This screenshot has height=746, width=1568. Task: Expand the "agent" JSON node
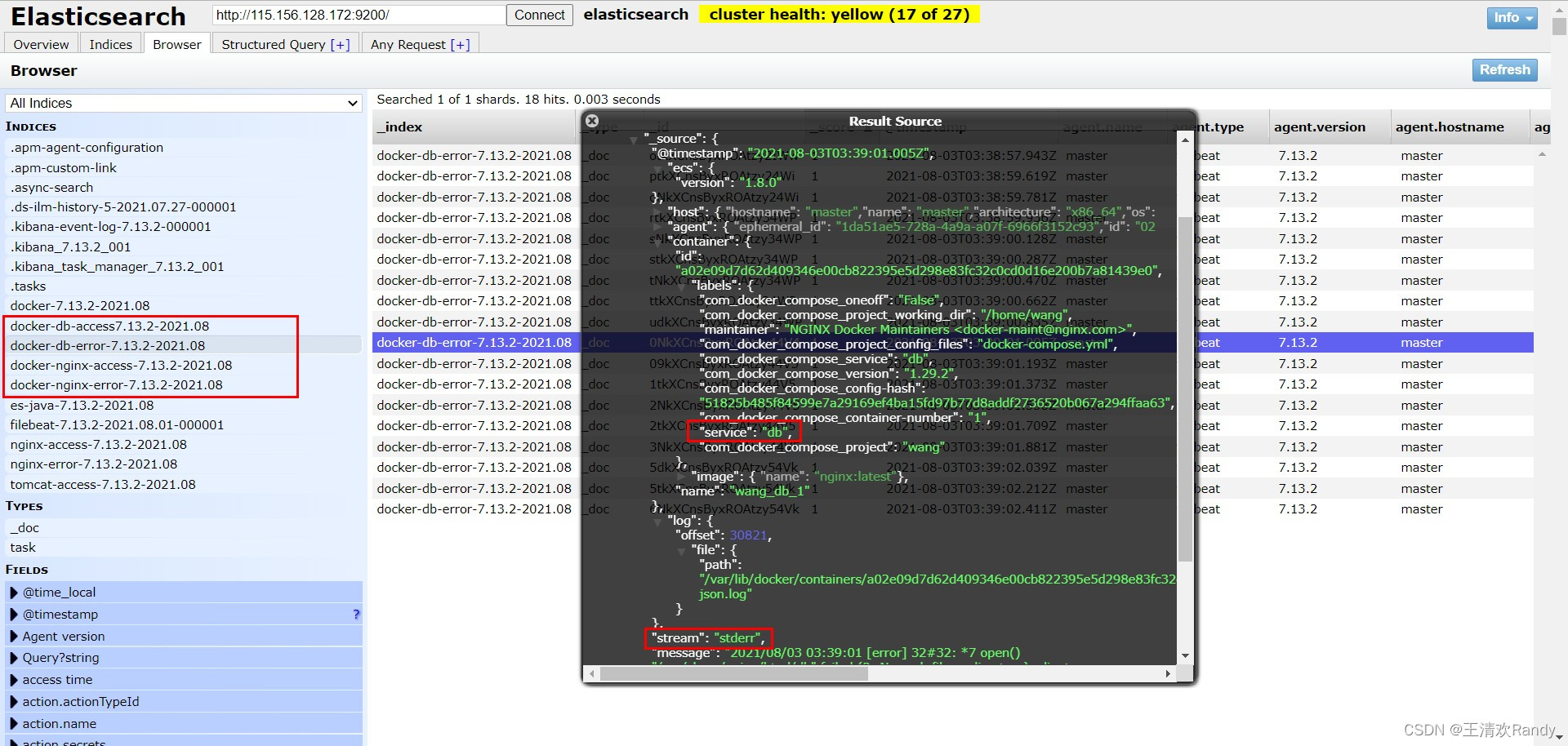pos(659,228)
